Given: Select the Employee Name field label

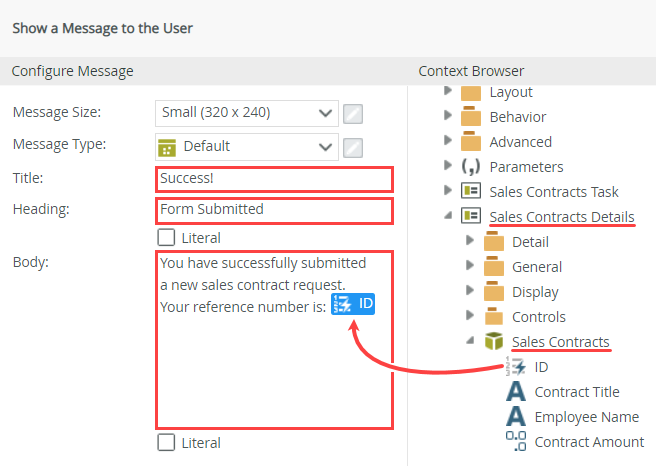Looking at the screenshot, I should (x=587, y=417).
